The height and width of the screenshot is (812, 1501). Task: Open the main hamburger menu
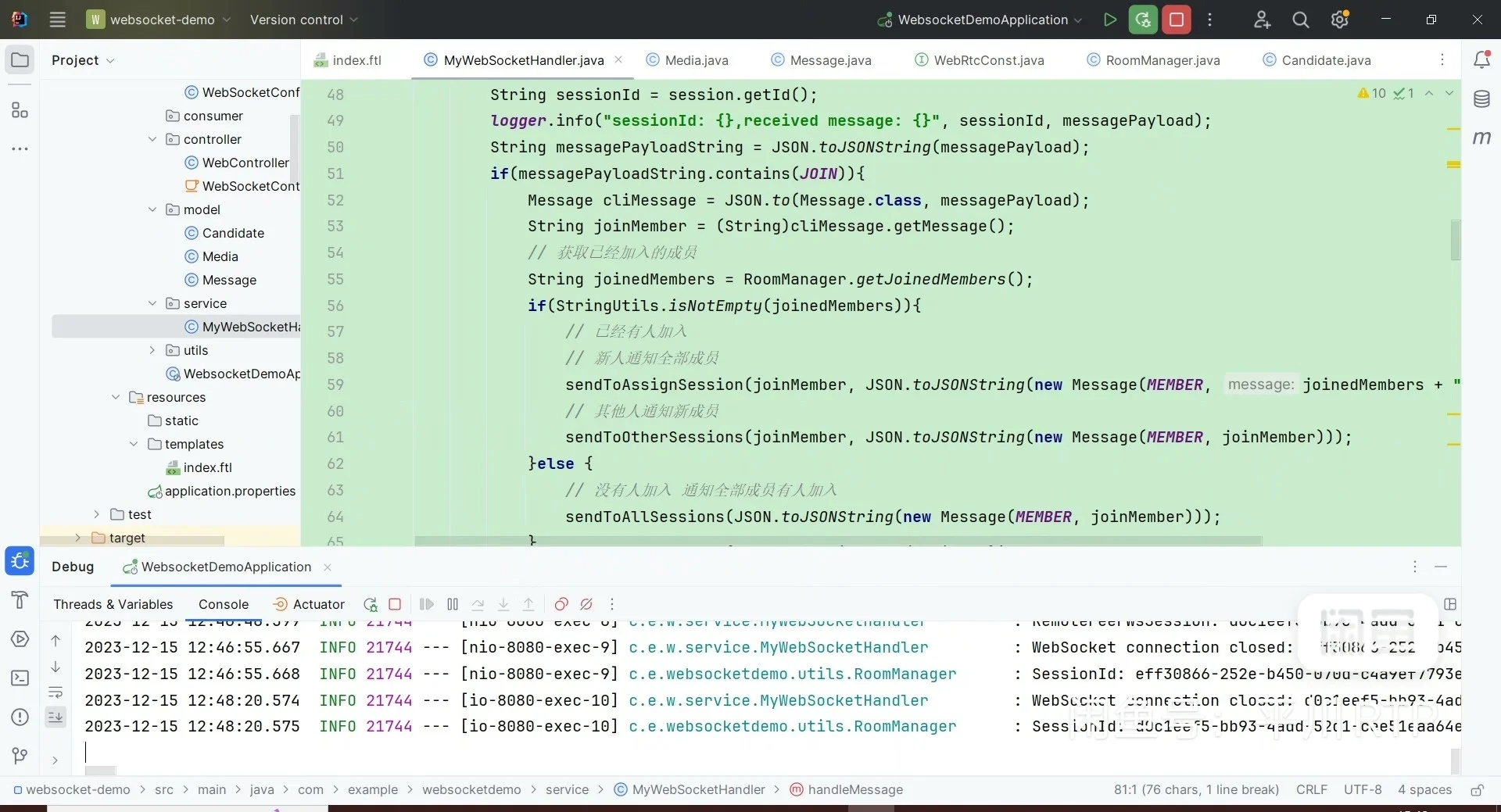click(57, 20)
